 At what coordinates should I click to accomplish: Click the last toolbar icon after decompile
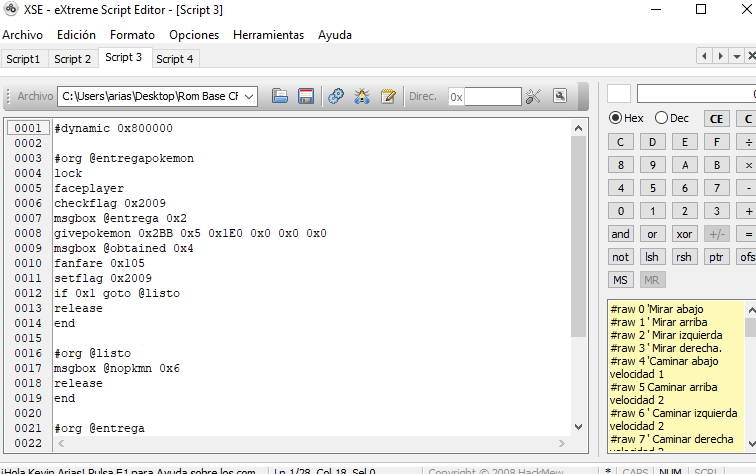point(560,96)
